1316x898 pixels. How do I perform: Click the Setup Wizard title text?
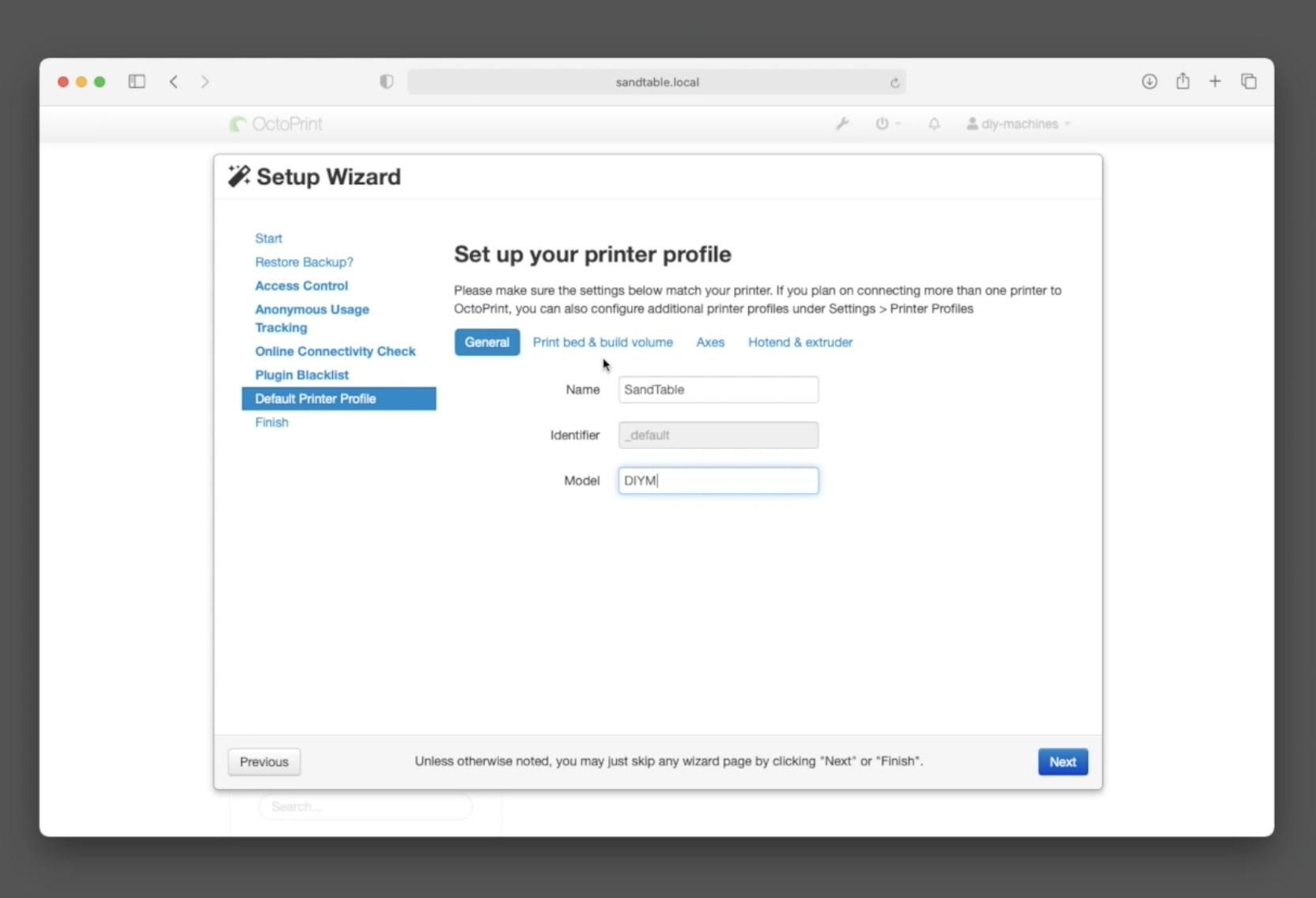point(328,176)
